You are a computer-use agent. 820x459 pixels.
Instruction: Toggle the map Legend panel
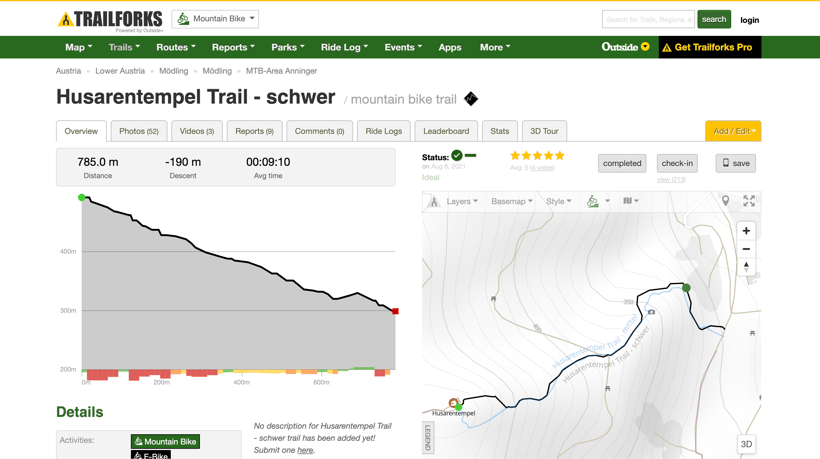[x=428, y=437]
